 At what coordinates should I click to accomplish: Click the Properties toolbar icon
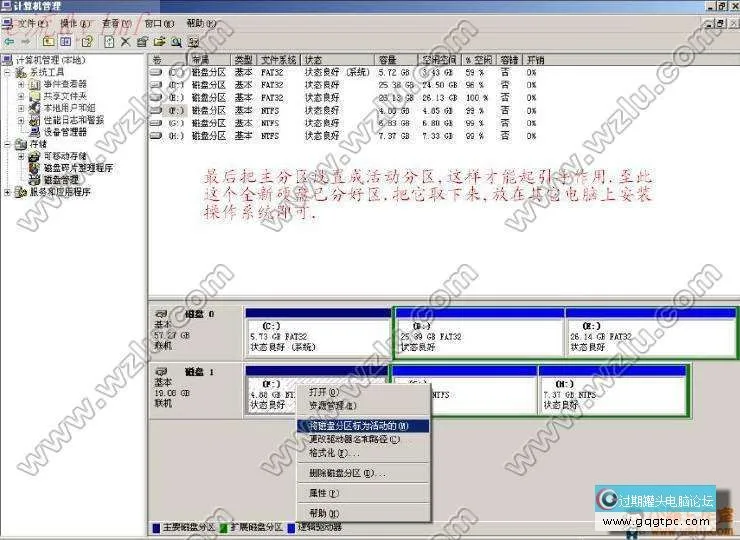142,42
